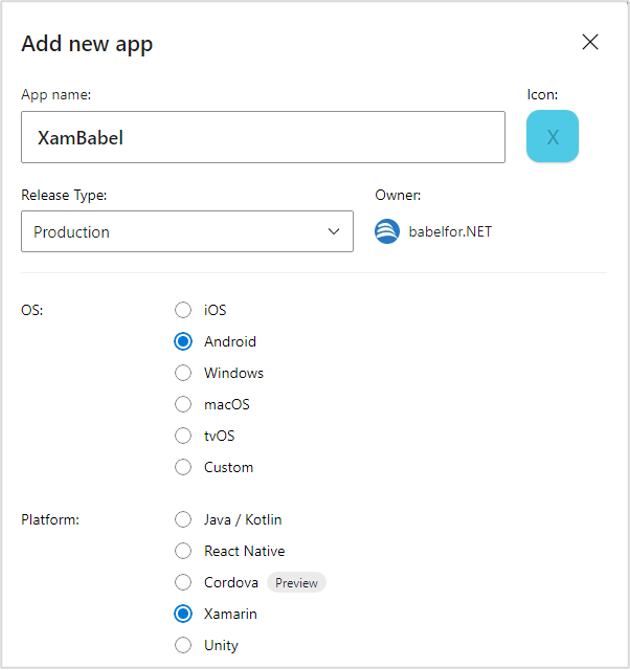This screenshot has height=670, width=630.
Task: Select the Xamarin platform option
Action: pos(183,614)
